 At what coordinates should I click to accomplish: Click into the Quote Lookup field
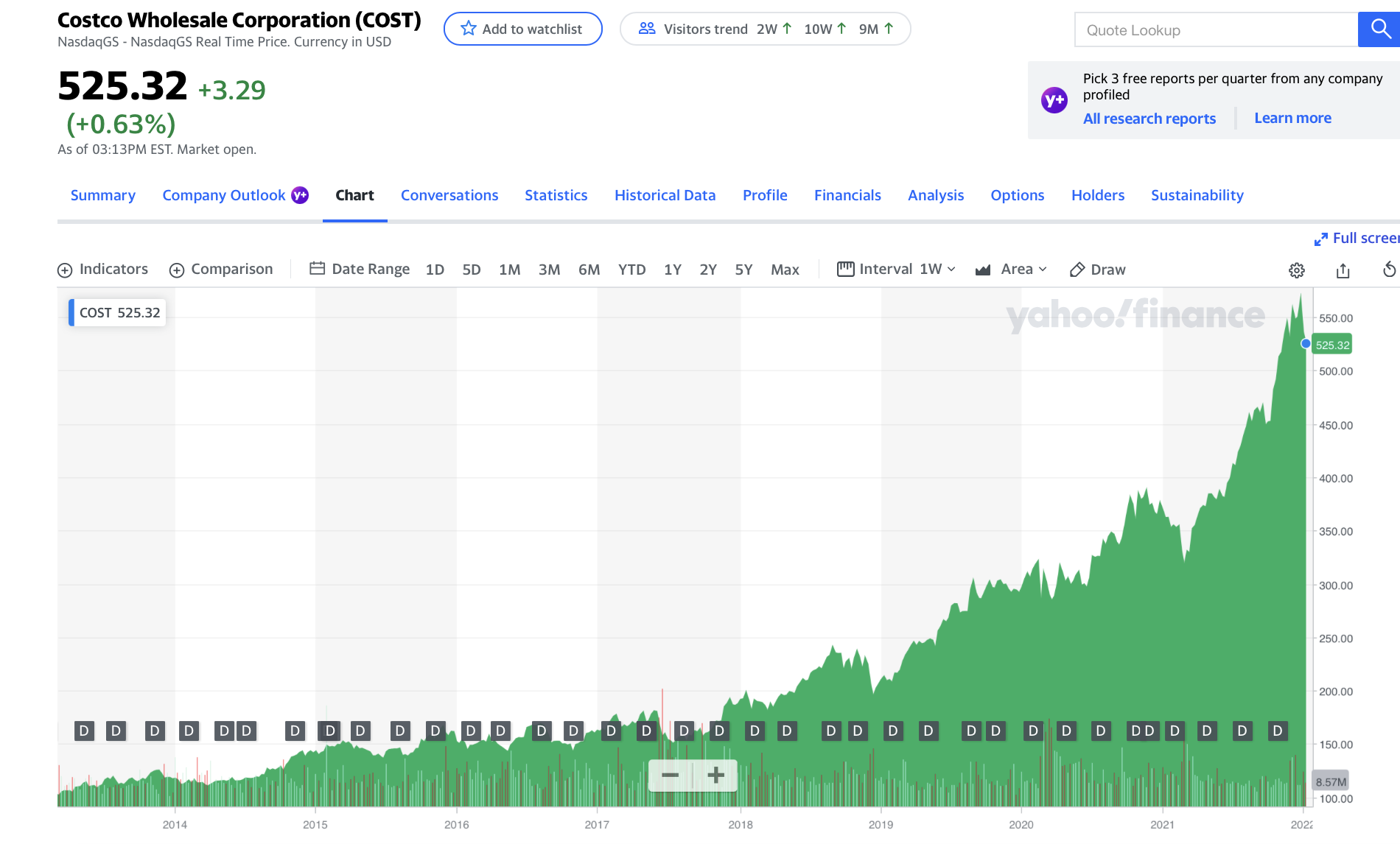click(1216, 29)
